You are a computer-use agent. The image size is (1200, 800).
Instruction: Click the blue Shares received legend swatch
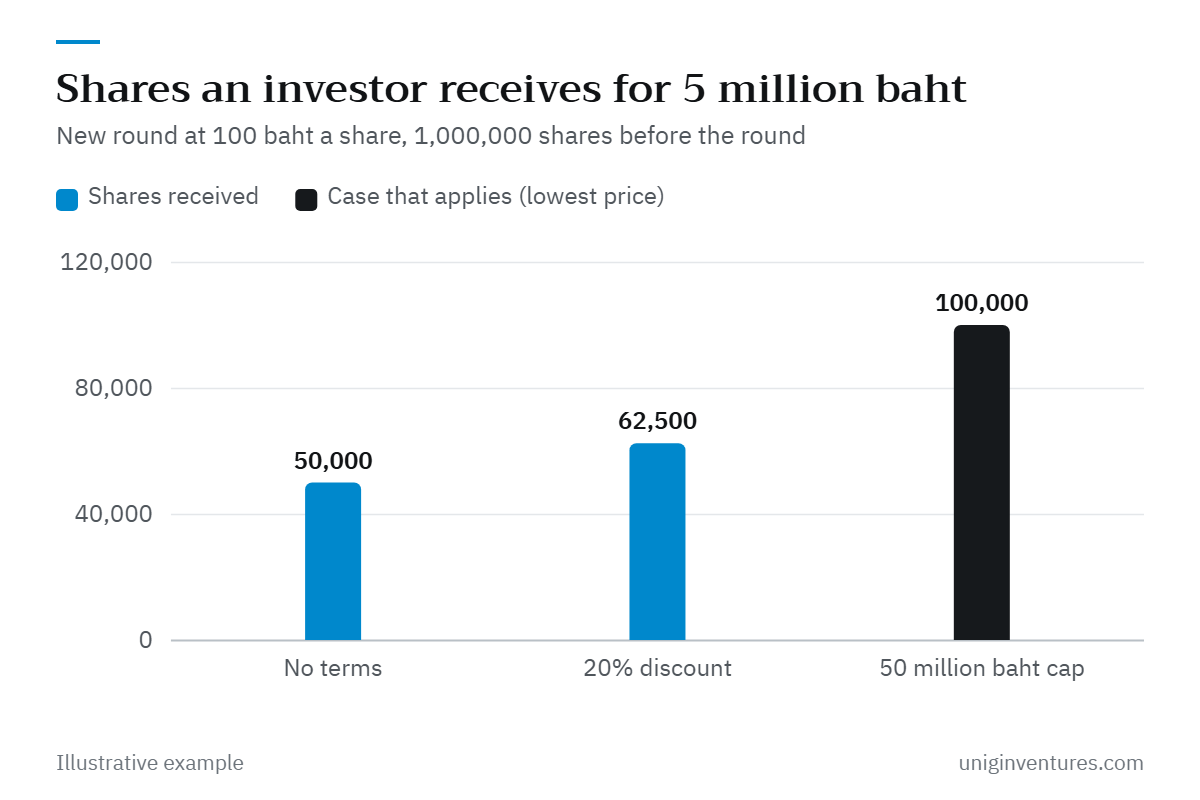[67, 200]
